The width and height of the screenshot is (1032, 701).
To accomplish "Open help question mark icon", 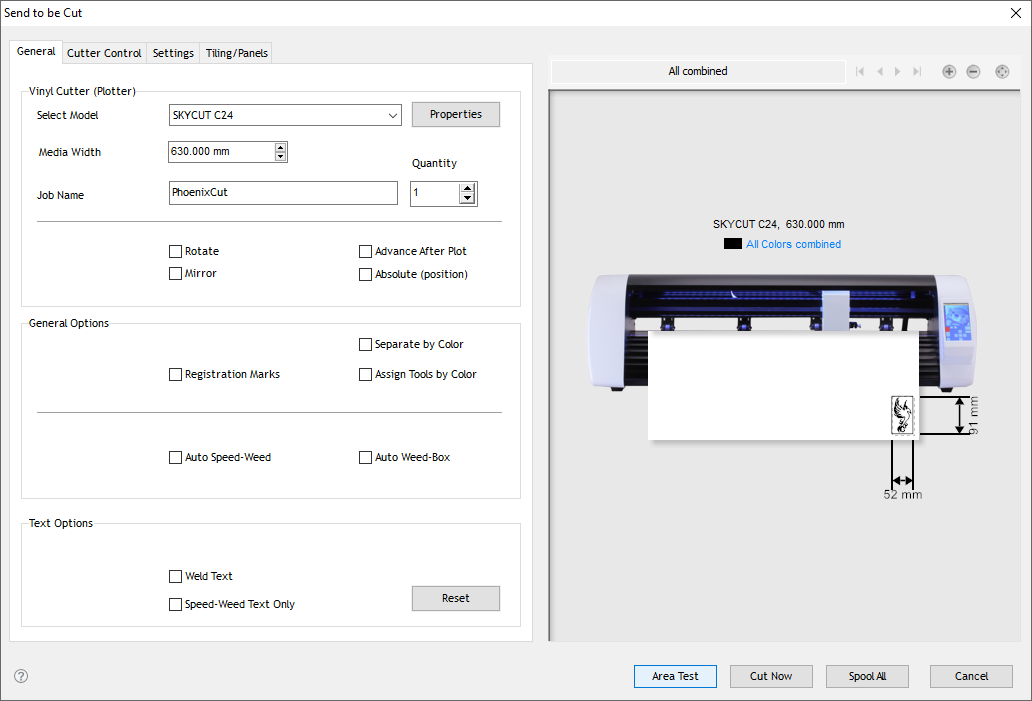I will 21,676.
